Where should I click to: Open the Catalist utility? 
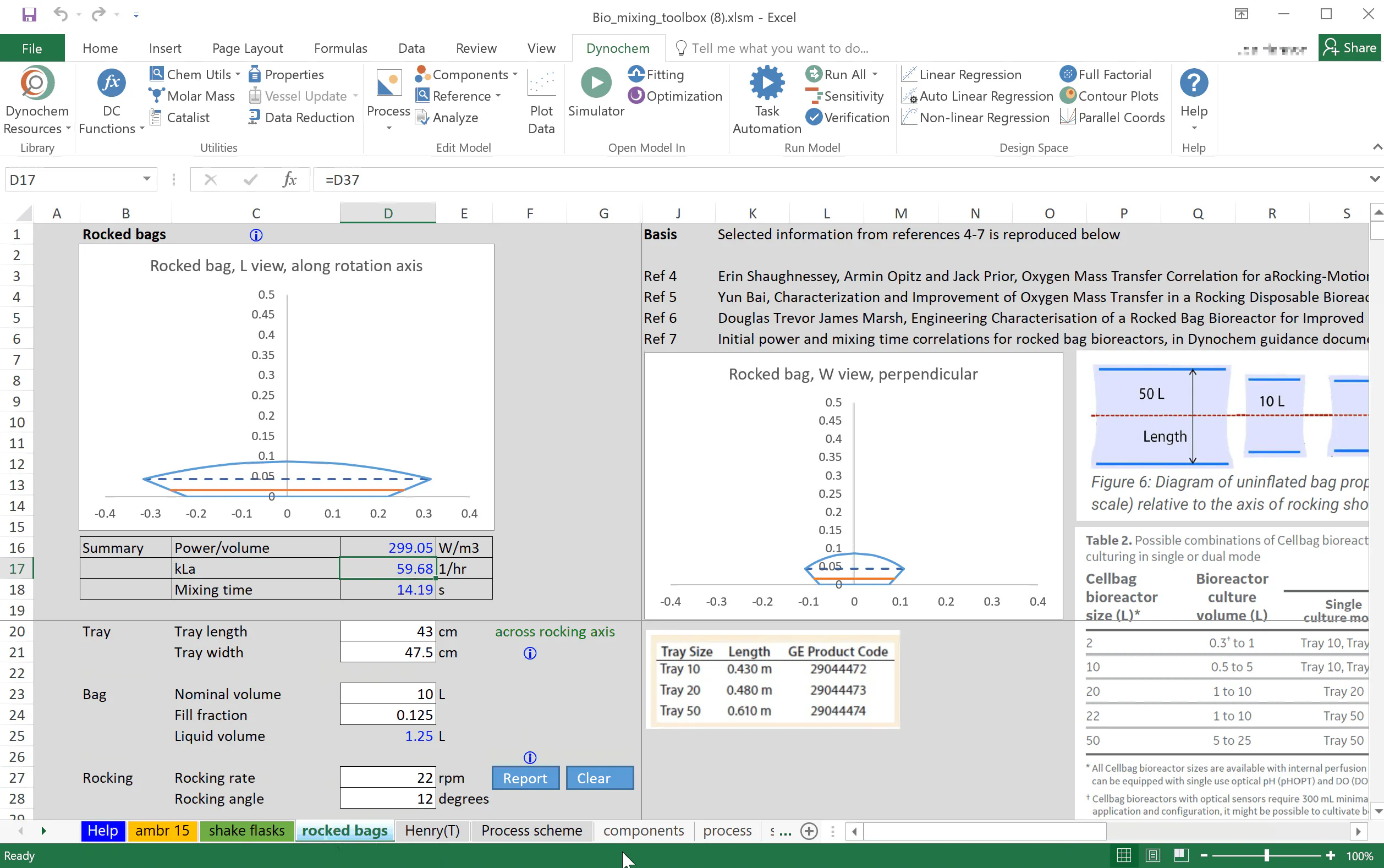click(x=179, y=117)
